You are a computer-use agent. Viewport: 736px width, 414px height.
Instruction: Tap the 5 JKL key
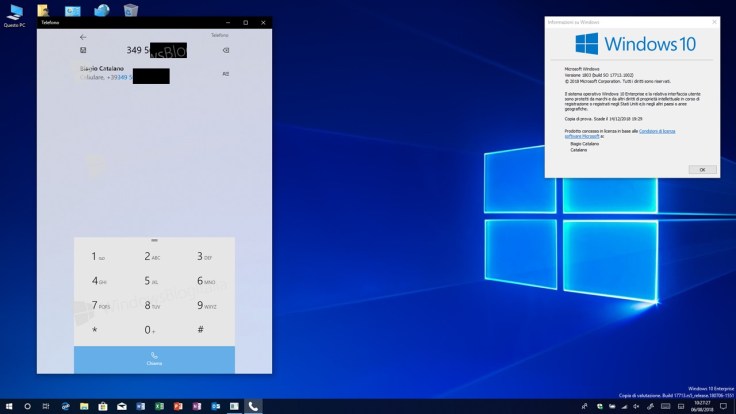(153, 281)
